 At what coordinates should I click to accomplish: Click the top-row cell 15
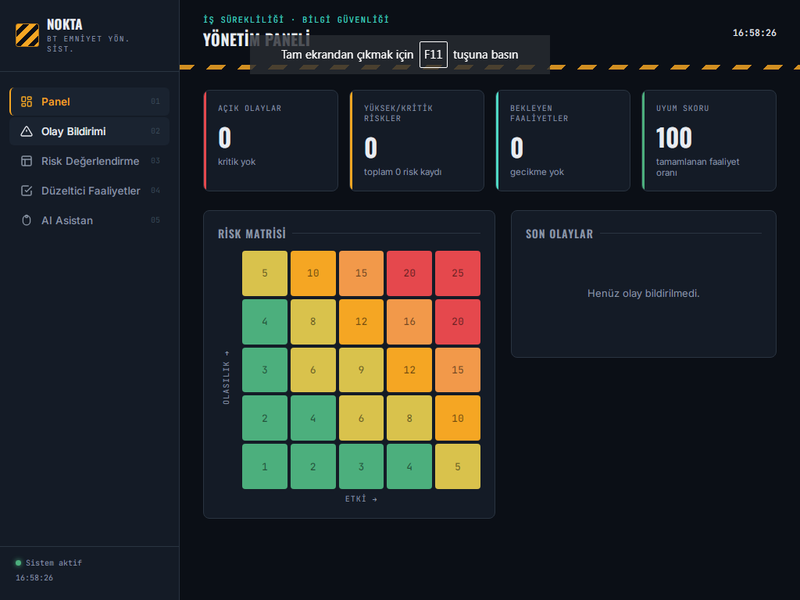[x=361, y=273]
